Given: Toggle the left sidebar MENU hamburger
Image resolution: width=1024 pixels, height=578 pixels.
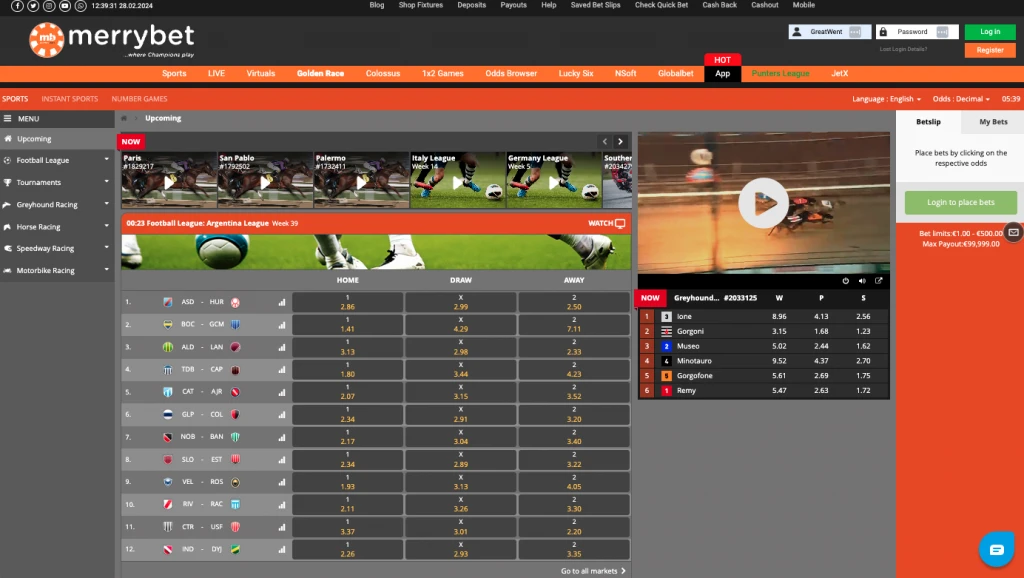Looking at the screenshot, I should (9, 118).
